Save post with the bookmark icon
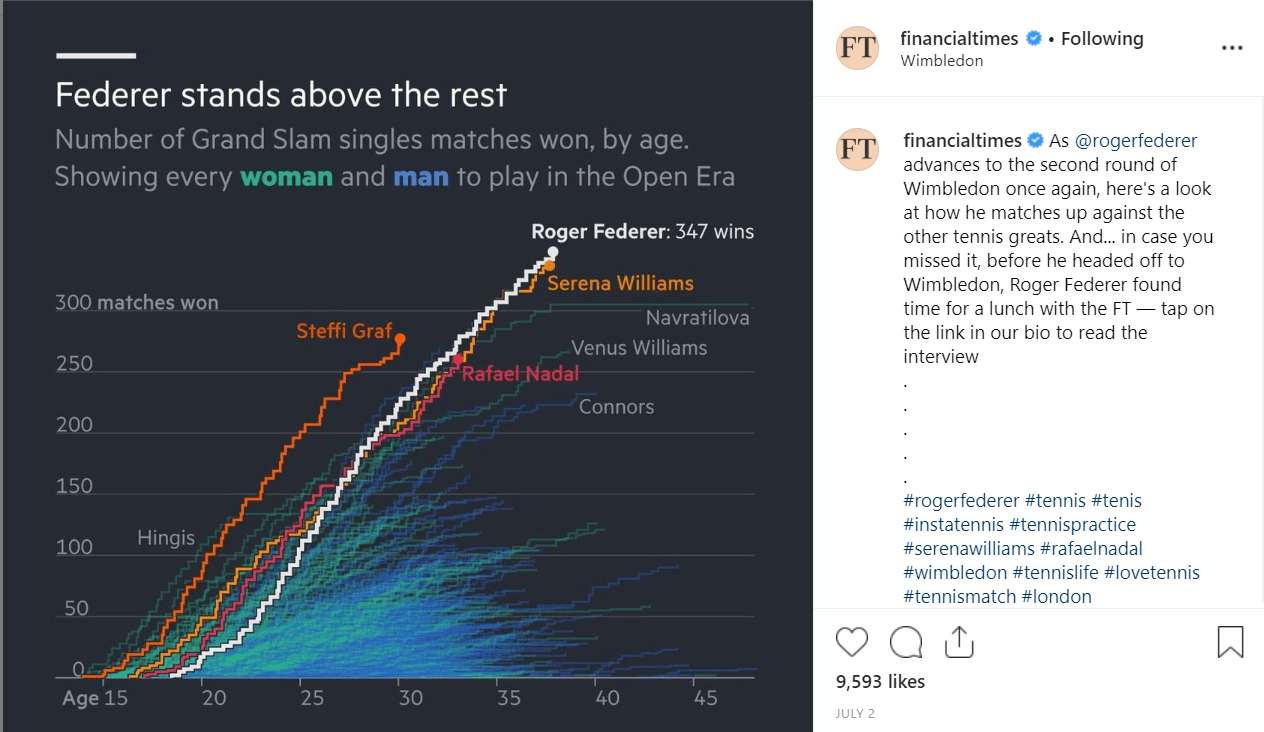1264x732 pixels. pyautogui.click(x=1230, y=642)
